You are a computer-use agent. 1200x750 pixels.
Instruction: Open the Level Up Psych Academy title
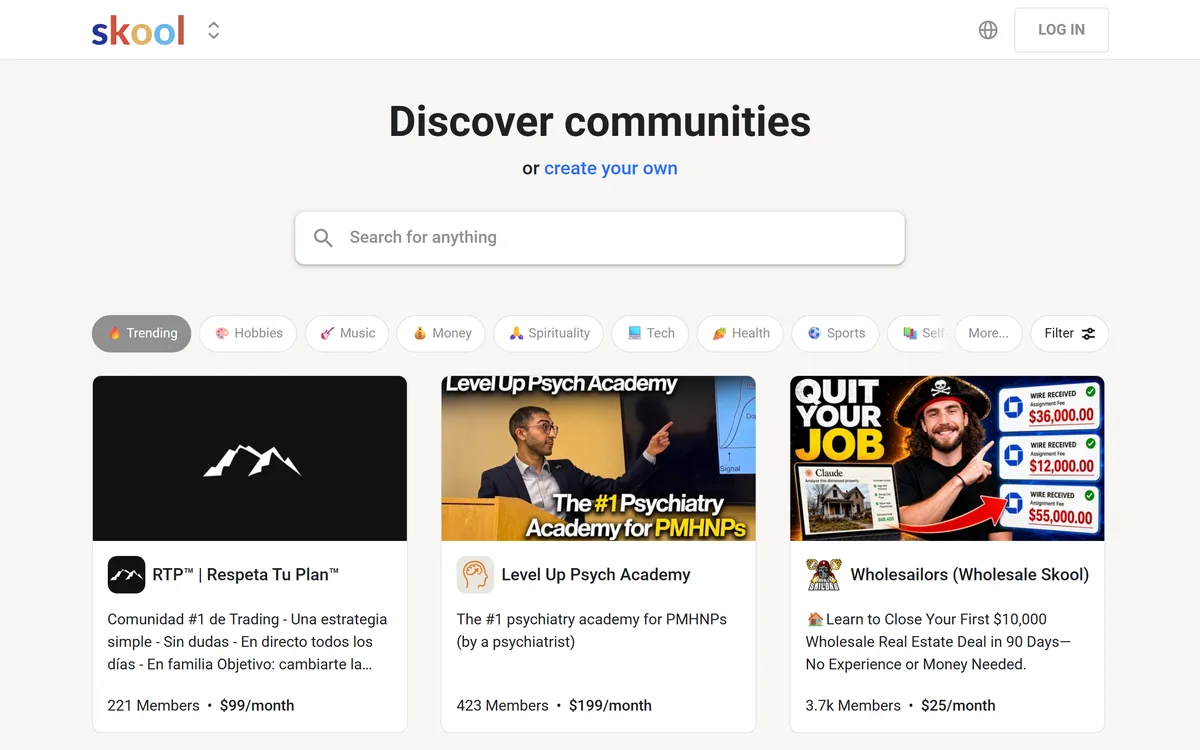click(596, 575)
